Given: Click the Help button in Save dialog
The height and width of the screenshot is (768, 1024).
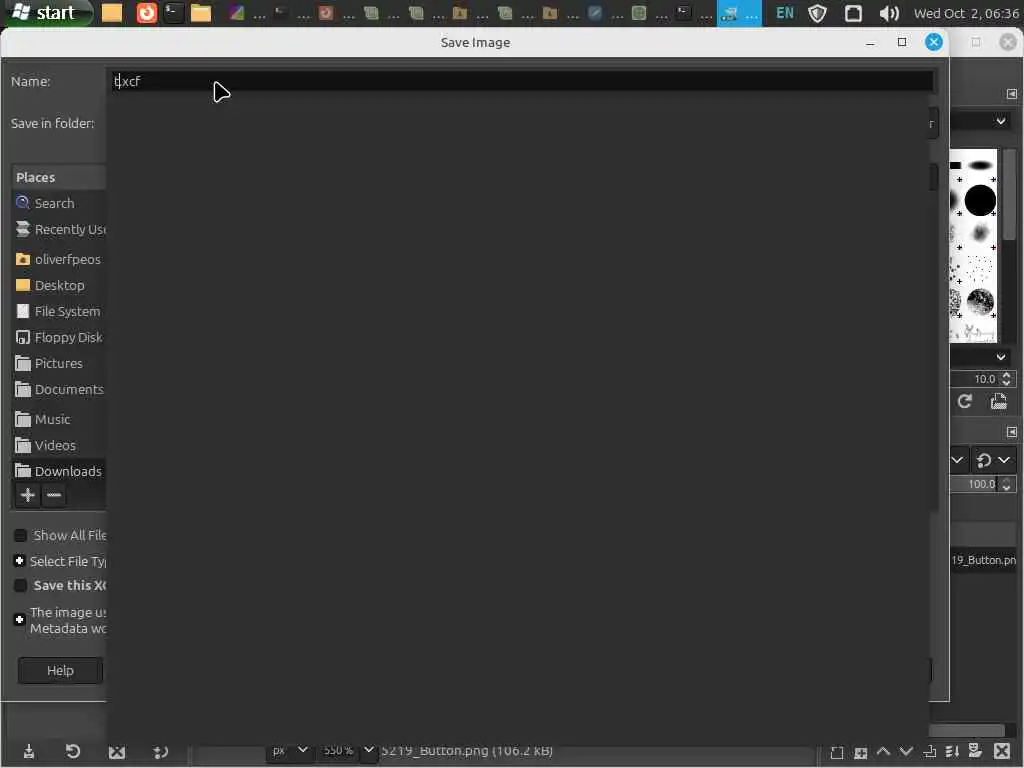Looking at the screenshot, I should pos(60,671).
